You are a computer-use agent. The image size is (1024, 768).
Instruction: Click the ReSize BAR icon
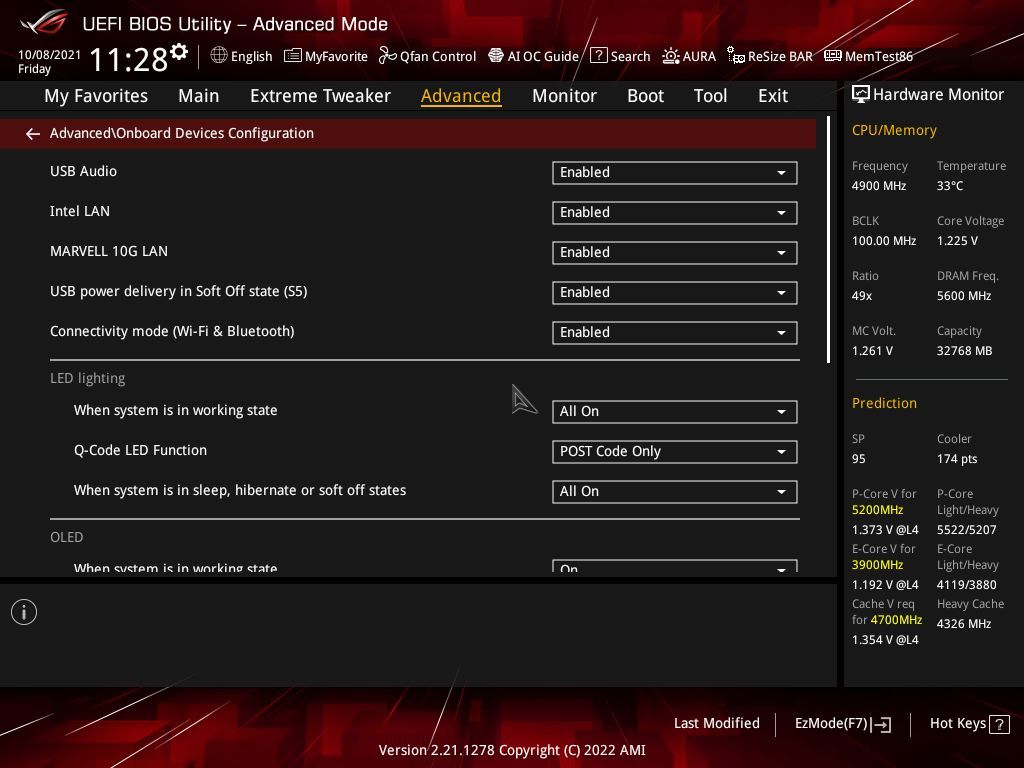pyautogui.click(x=736, y=56)
